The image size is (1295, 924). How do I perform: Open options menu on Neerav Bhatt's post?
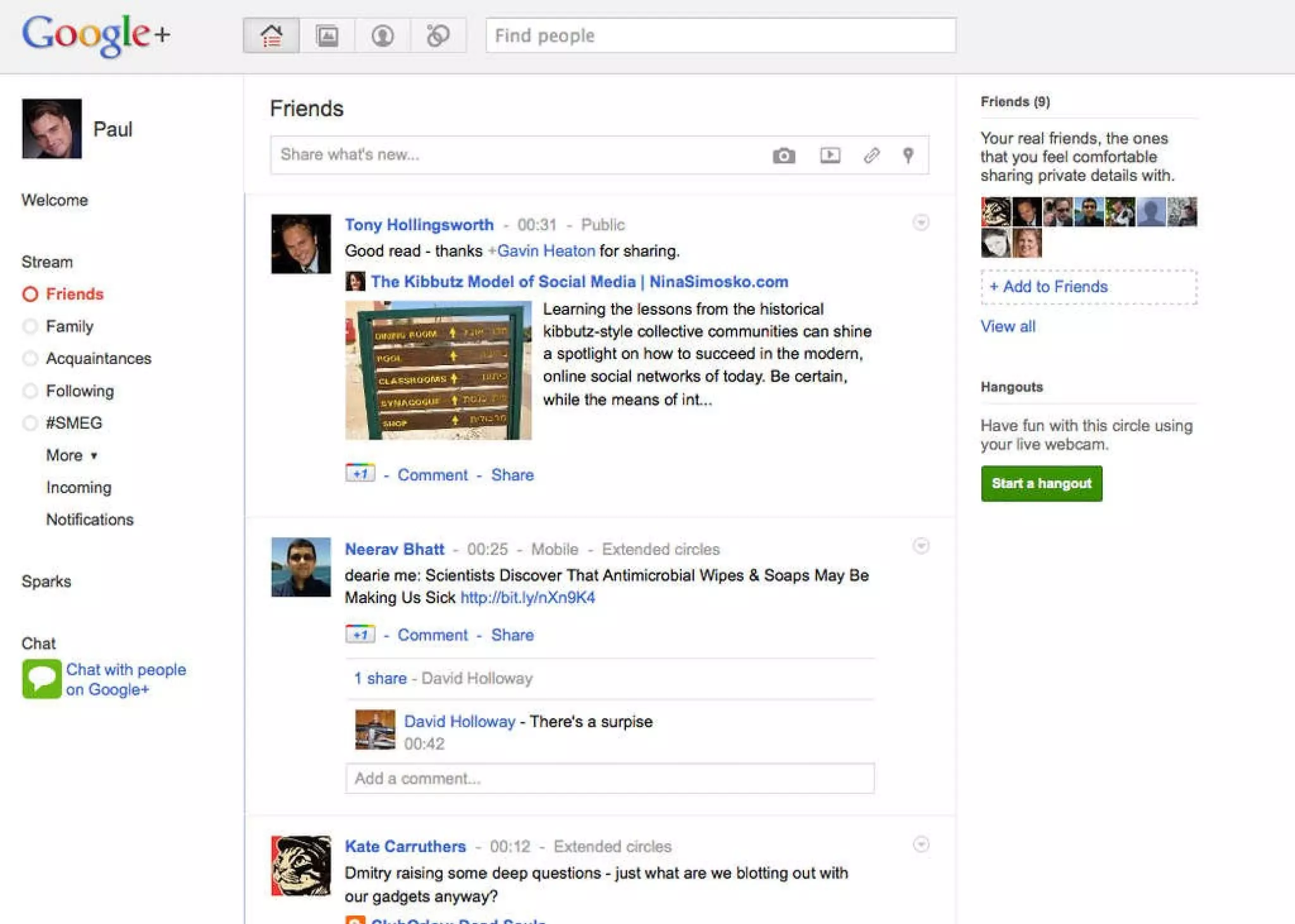click(921, 546)
